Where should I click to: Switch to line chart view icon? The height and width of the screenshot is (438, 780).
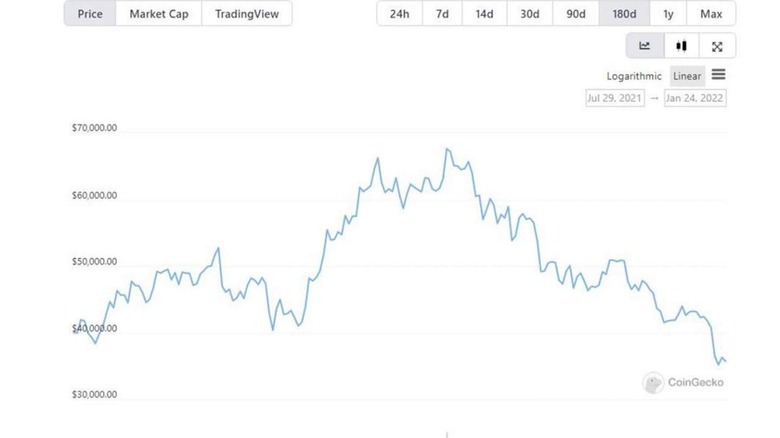coord(645,46)
